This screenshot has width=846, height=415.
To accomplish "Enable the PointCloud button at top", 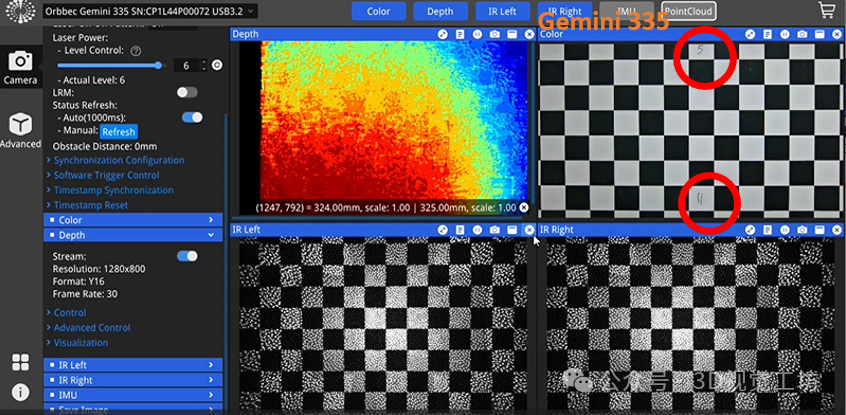I will 689,11.
